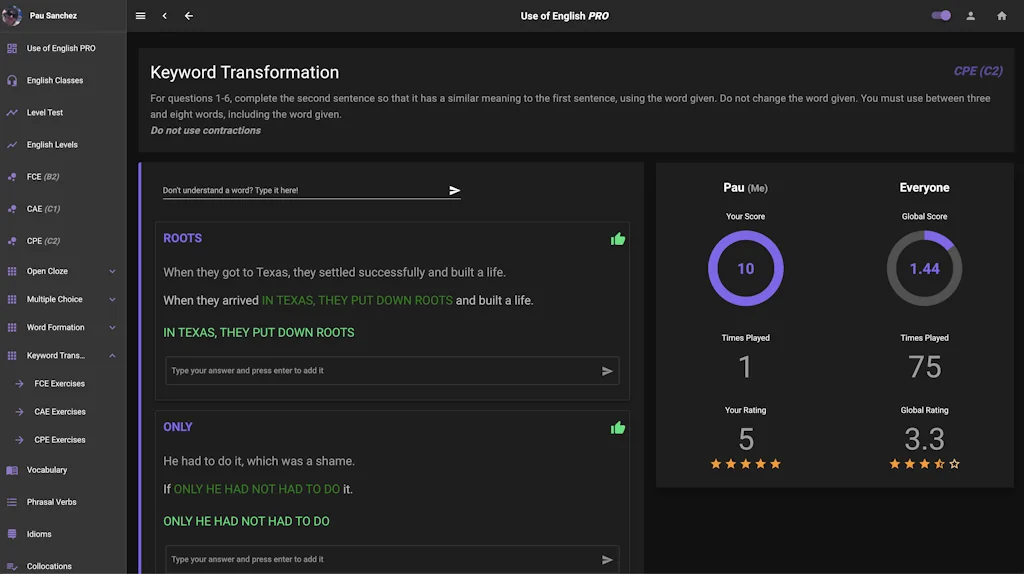Open the hamburger menu icon

(140, 16)
